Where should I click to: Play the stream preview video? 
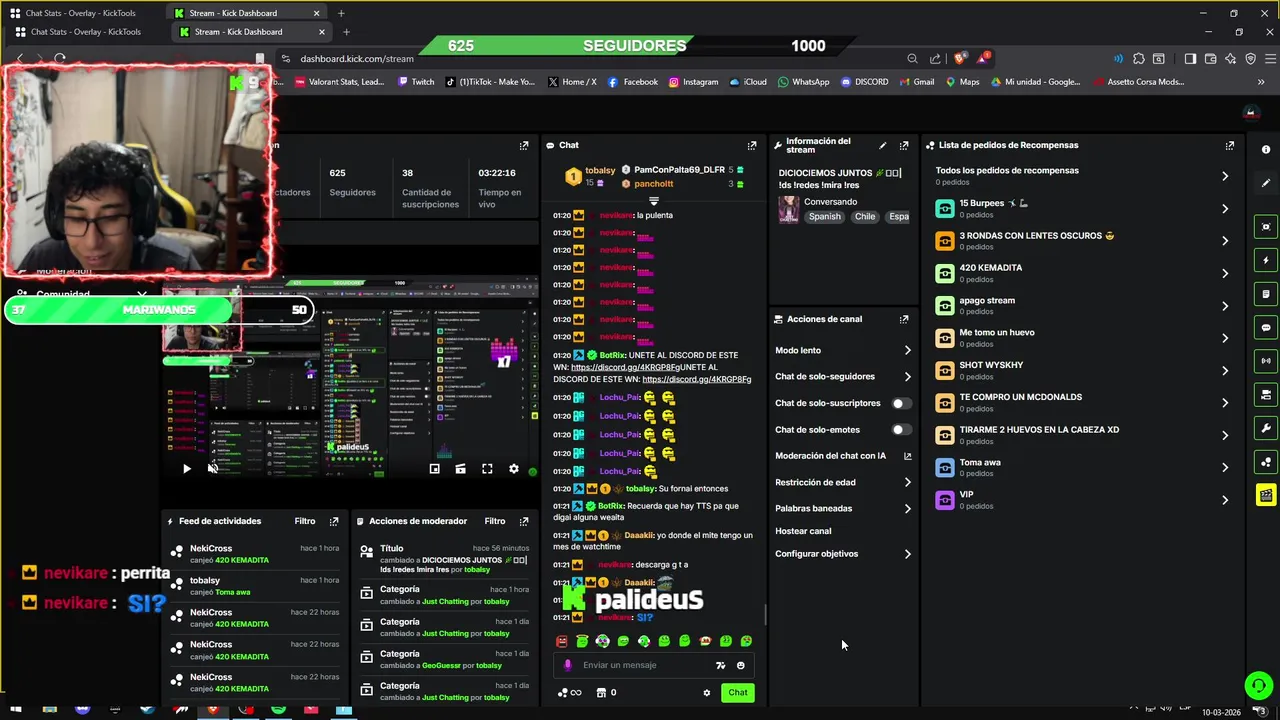point(186,468)
